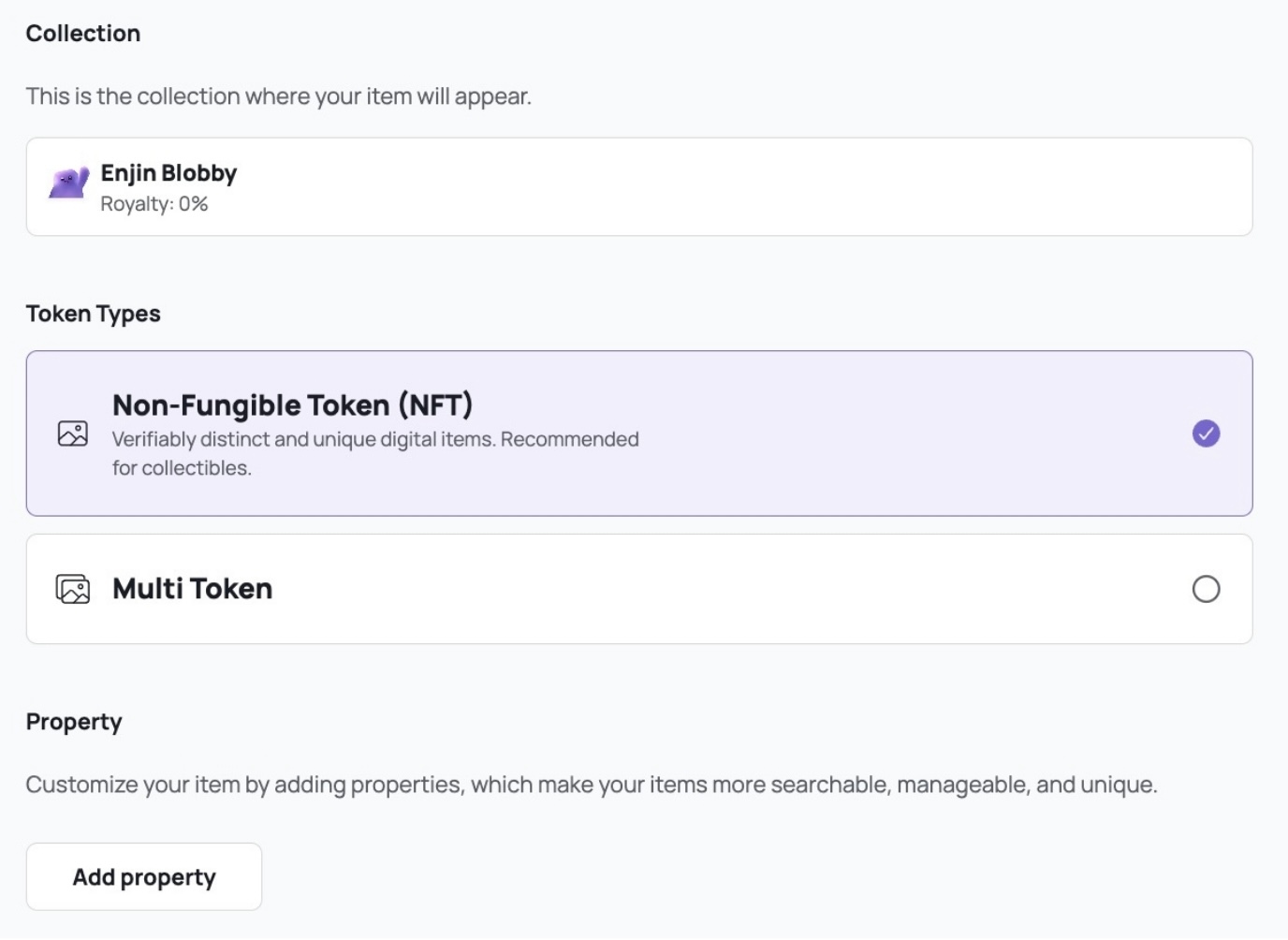This screenshot has height=940, width=1288.
Task: Click empty space inside the Multi Token card
Action: tap(730, 589)
